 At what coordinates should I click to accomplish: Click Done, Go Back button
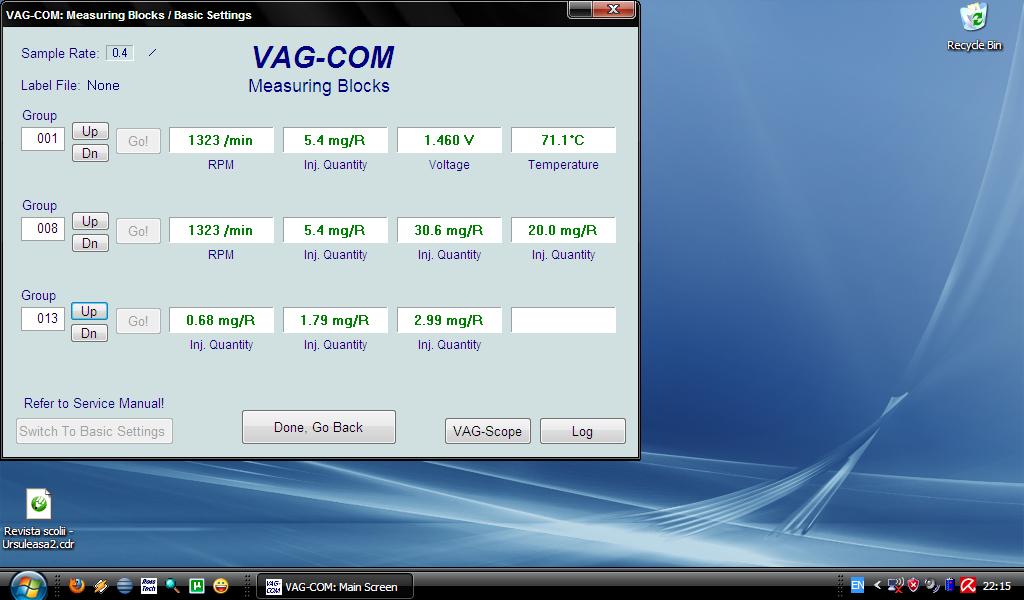319,427
